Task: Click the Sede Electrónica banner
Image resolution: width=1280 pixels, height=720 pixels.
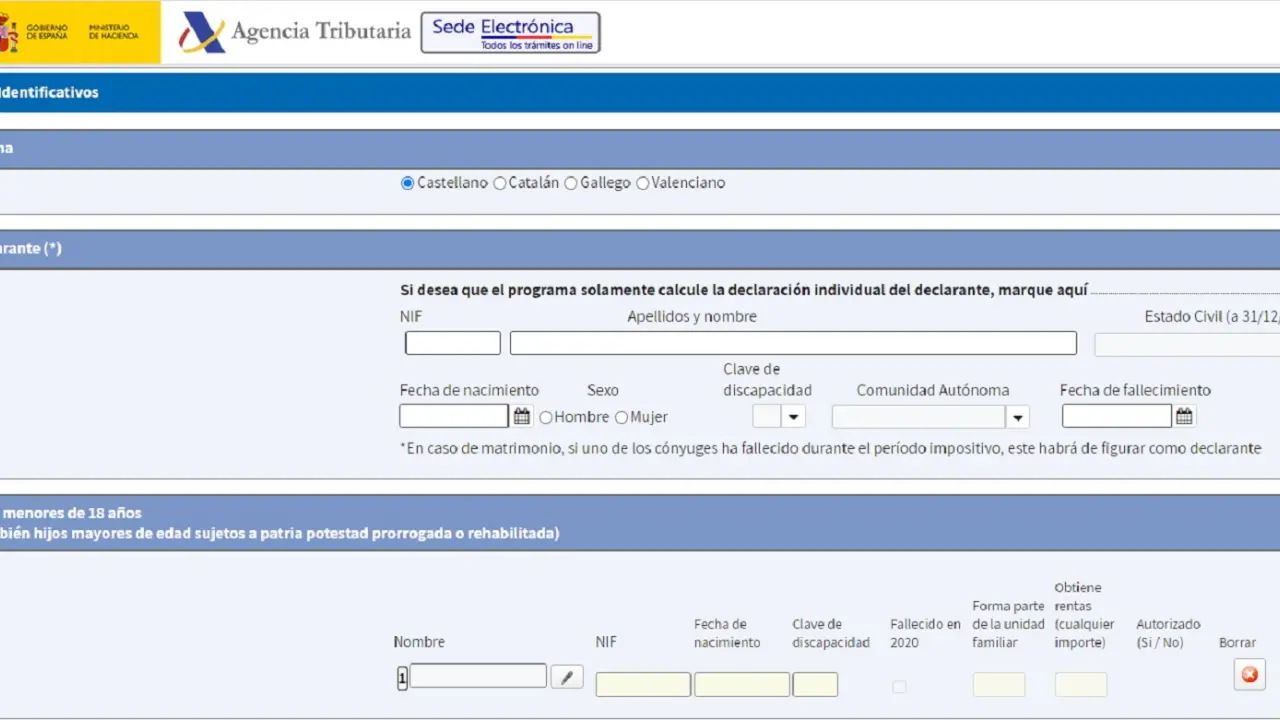Action: pos(510,32)
